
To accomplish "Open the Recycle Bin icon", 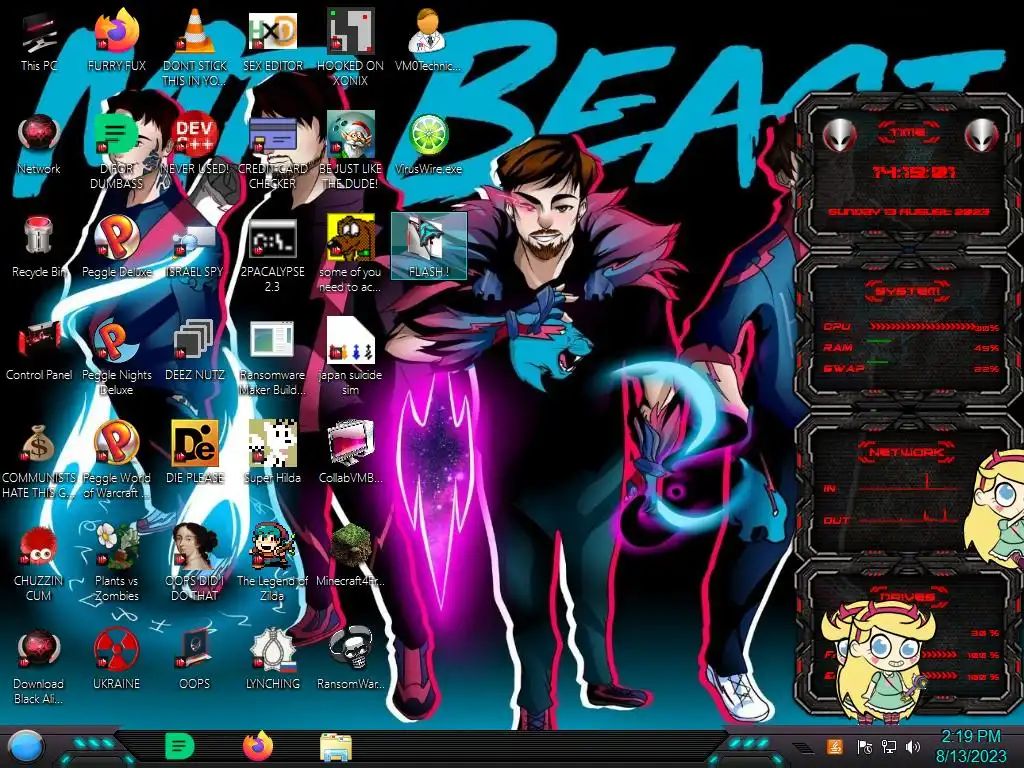I will tap(39, 247).
